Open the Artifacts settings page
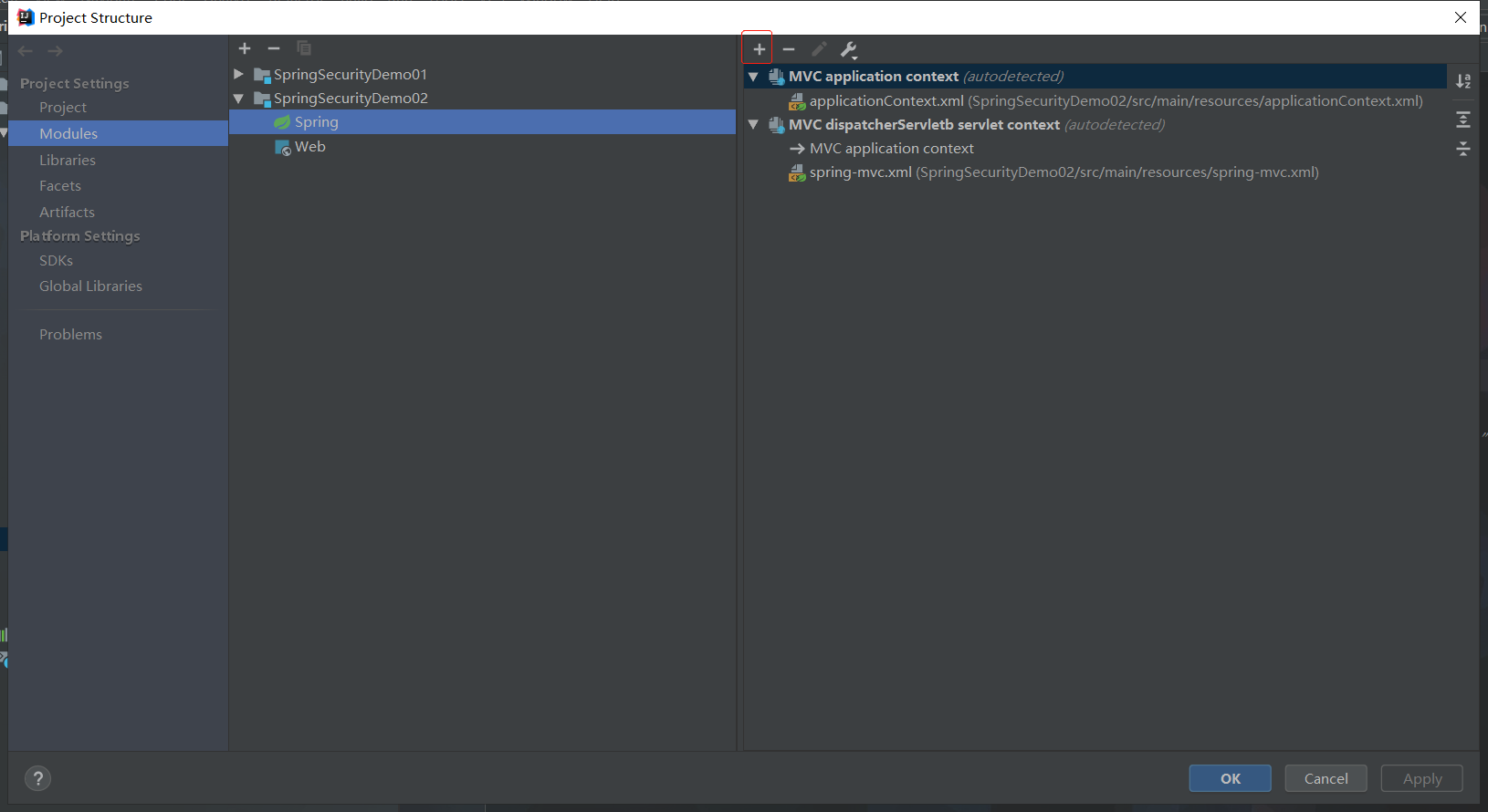 (x=67, y=212)
